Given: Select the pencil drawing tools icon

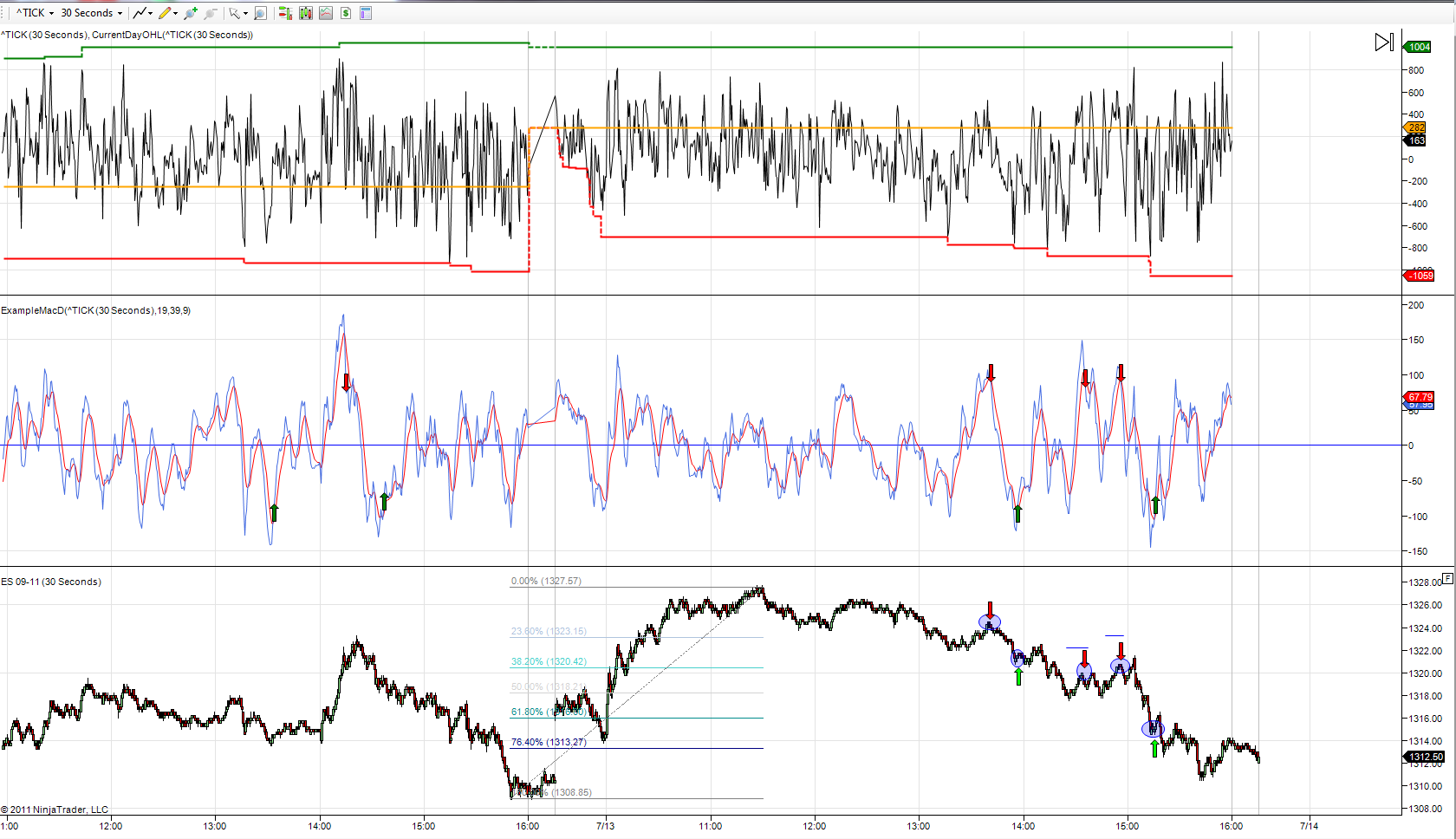Looking at the screenshot, I should point(165,13).
